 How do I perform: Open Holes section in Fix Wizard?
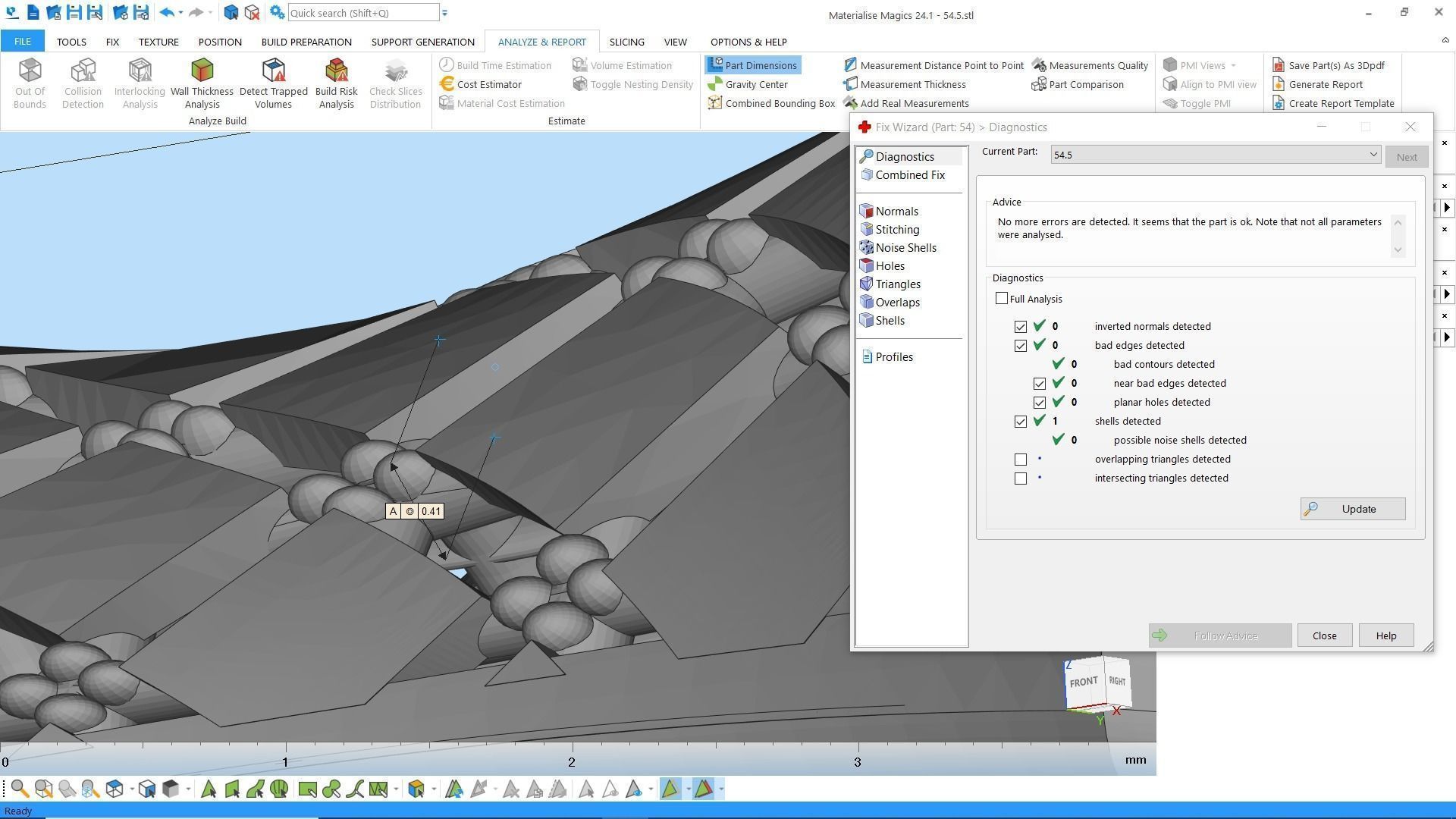[890, 266]
